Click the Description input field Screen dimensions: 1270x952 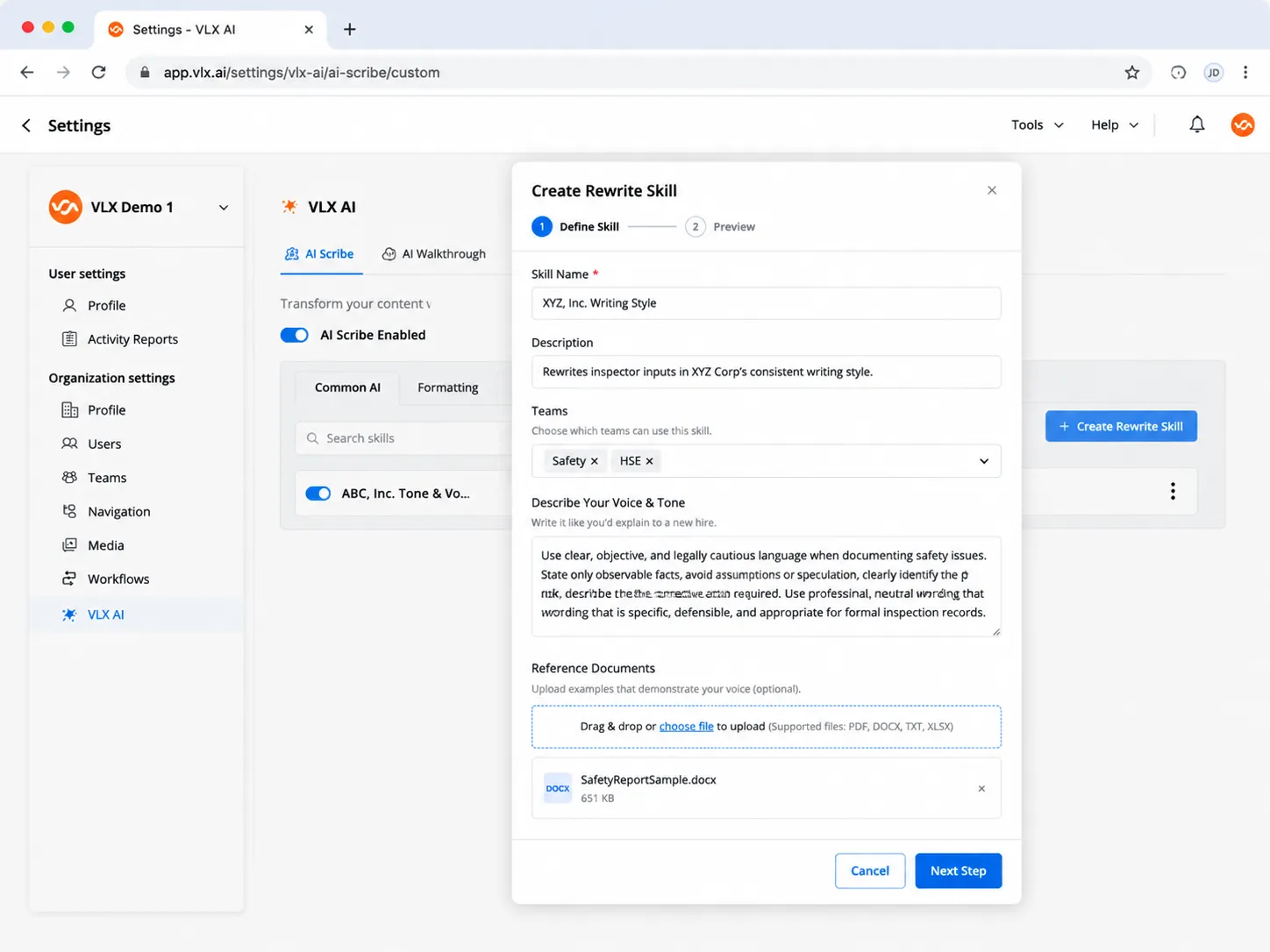pyautogui.click(x=766, y=372)
